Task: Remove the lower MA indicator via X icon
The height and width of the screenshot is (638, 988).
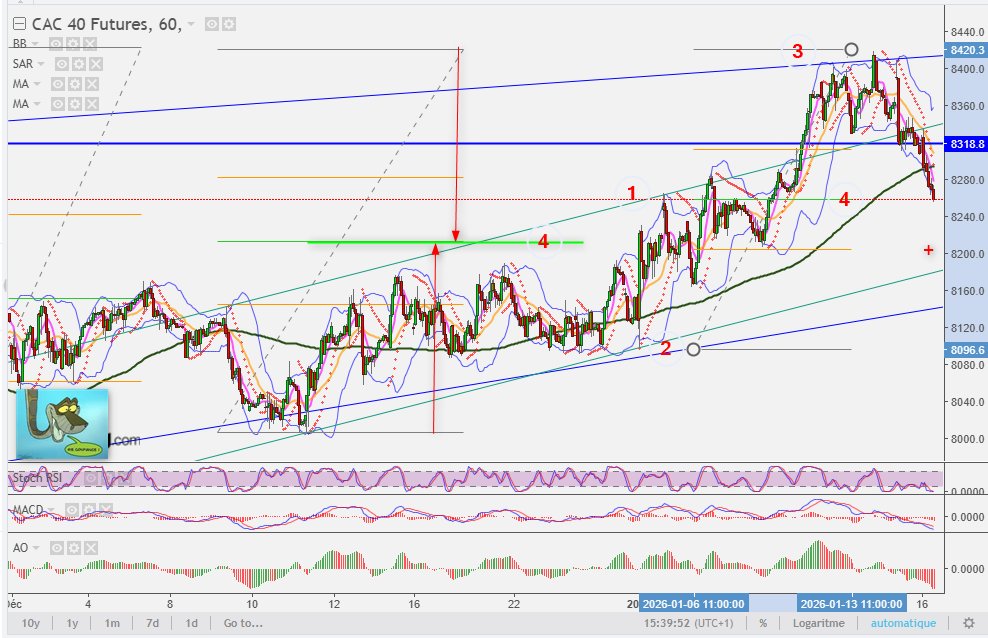Action: (92, 104)
